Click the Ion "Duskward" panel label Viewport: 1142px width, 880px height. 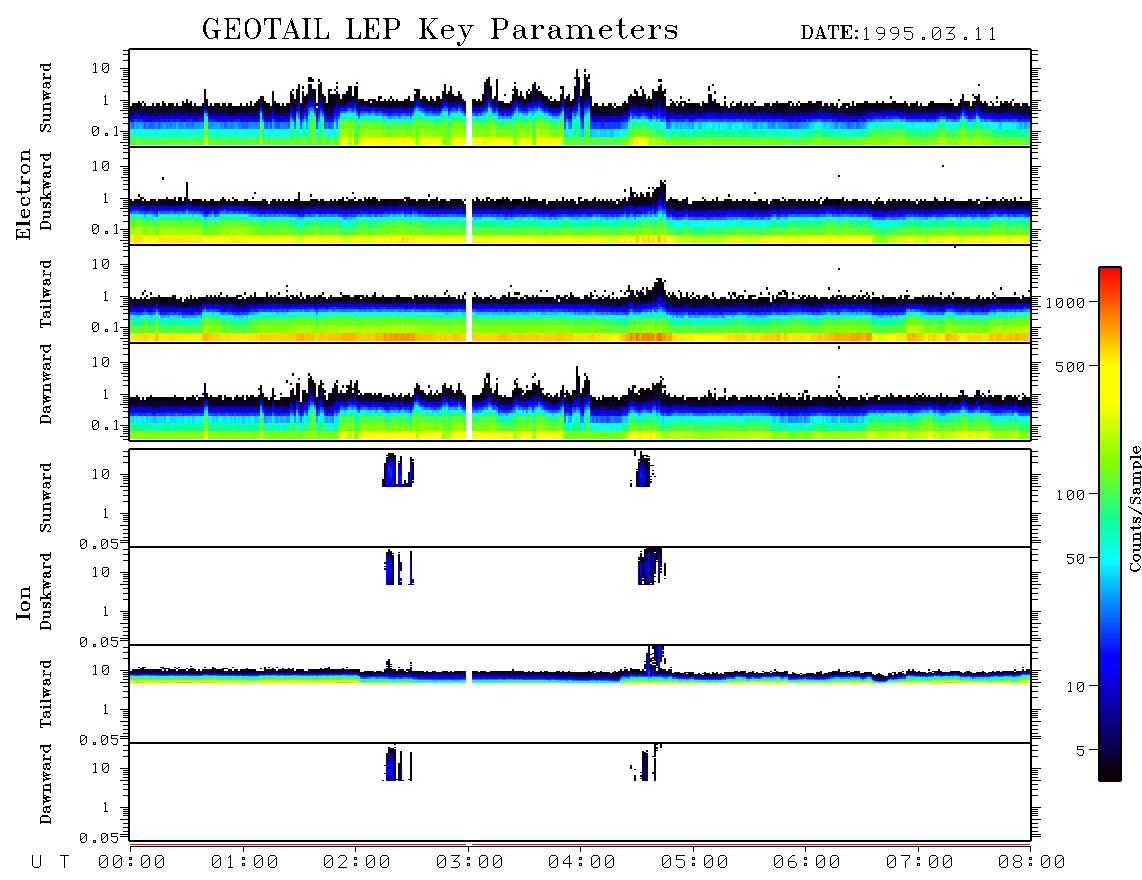pos(46,592)
